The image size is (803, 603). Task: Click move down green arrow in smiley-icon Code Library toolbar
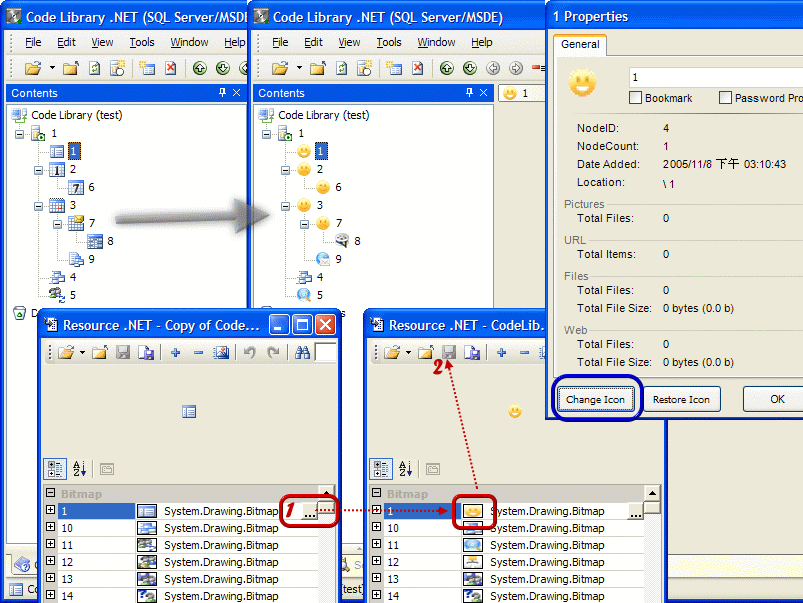(470, 68)
